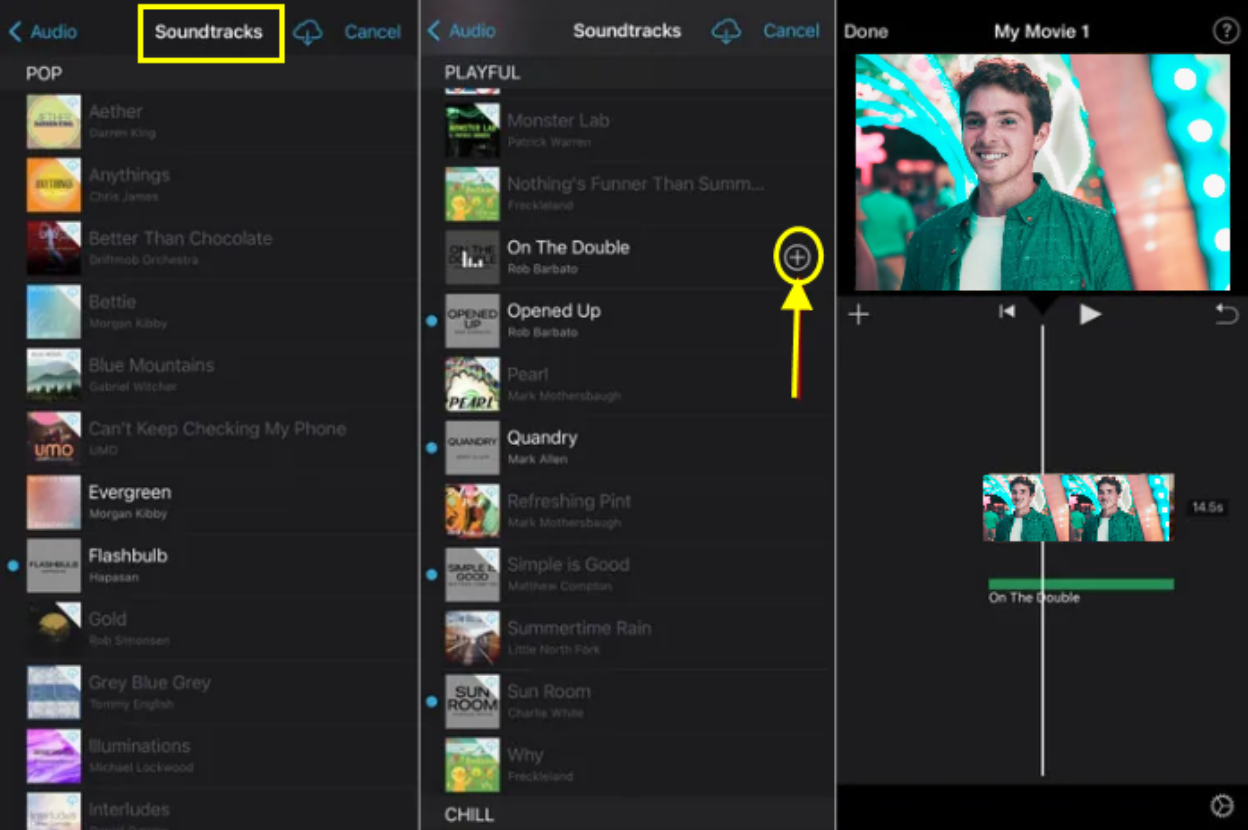
Task: Add On The Double with its plus button
Action: (x=797, y=258)
